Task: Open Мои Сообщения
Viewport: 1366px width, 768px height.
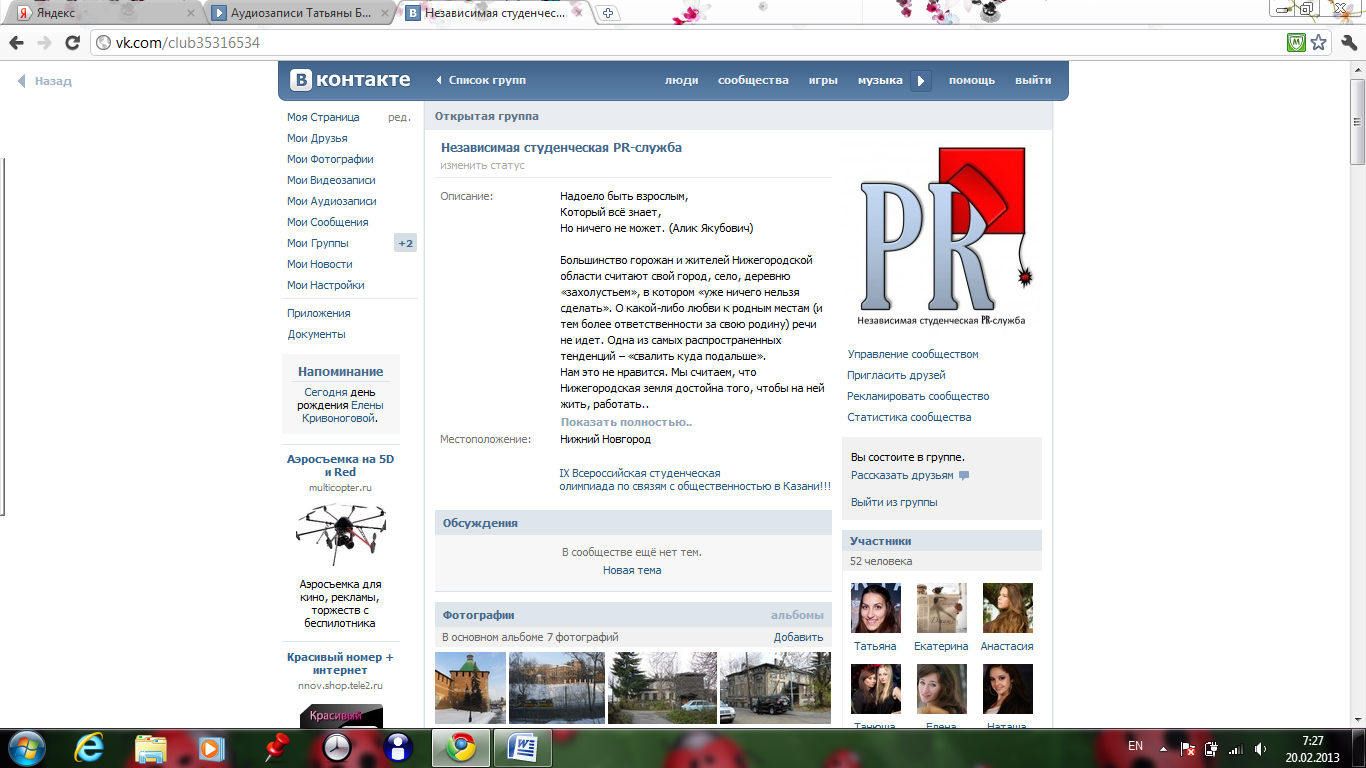Action: pyautogui.click(x=327, y=222)
